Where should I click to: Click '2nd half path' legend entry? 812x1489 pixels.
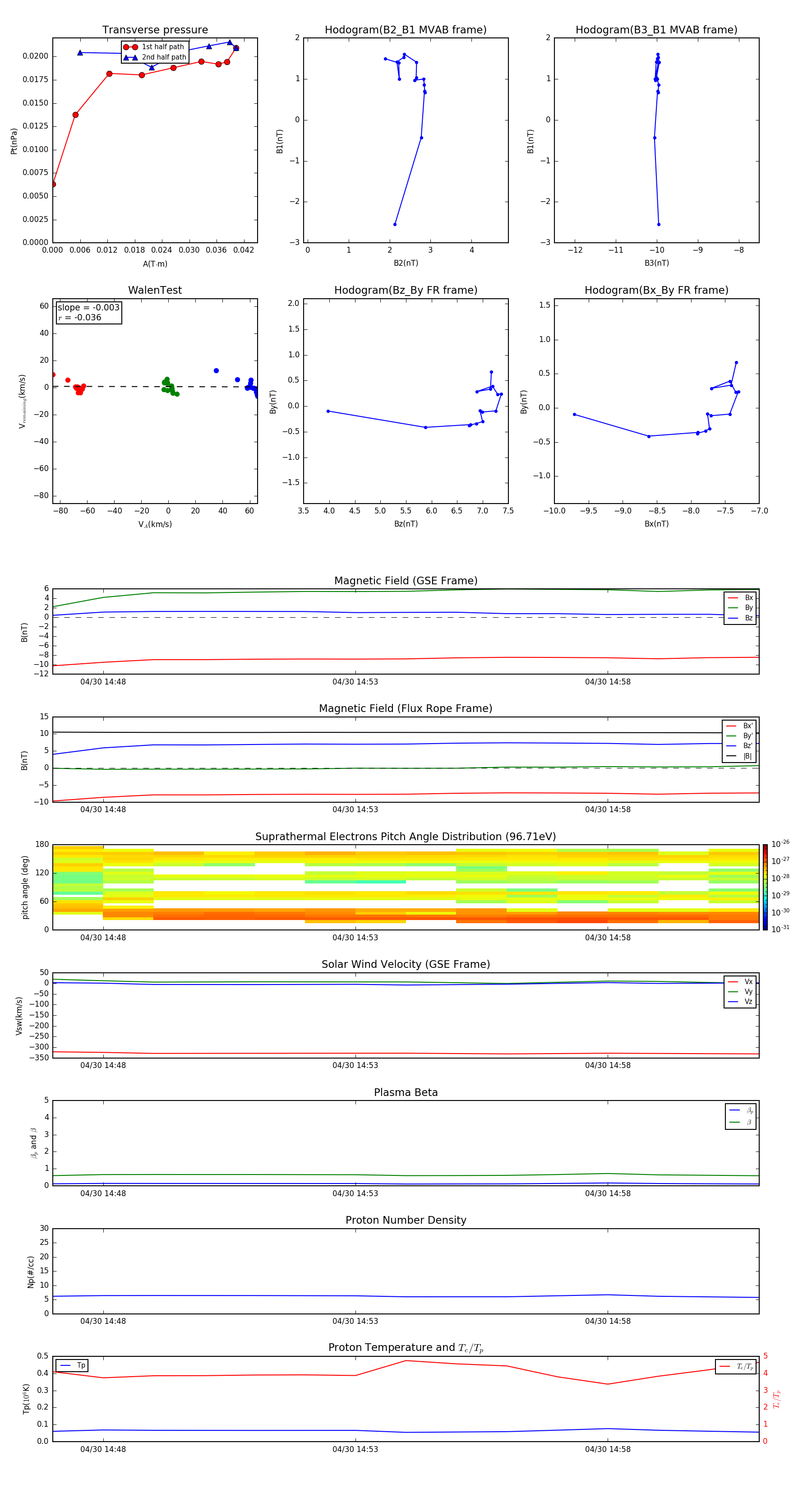click(155, 57)
